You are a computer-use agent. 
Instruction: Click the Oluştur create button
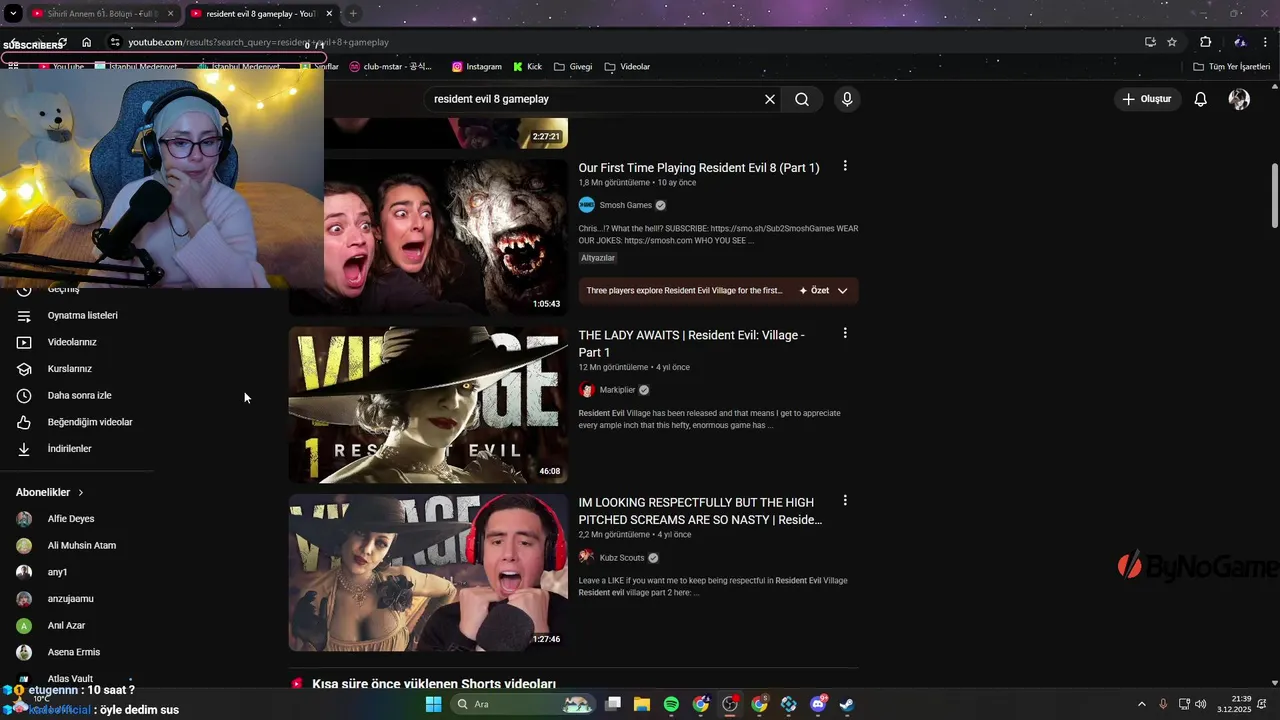1146,99
